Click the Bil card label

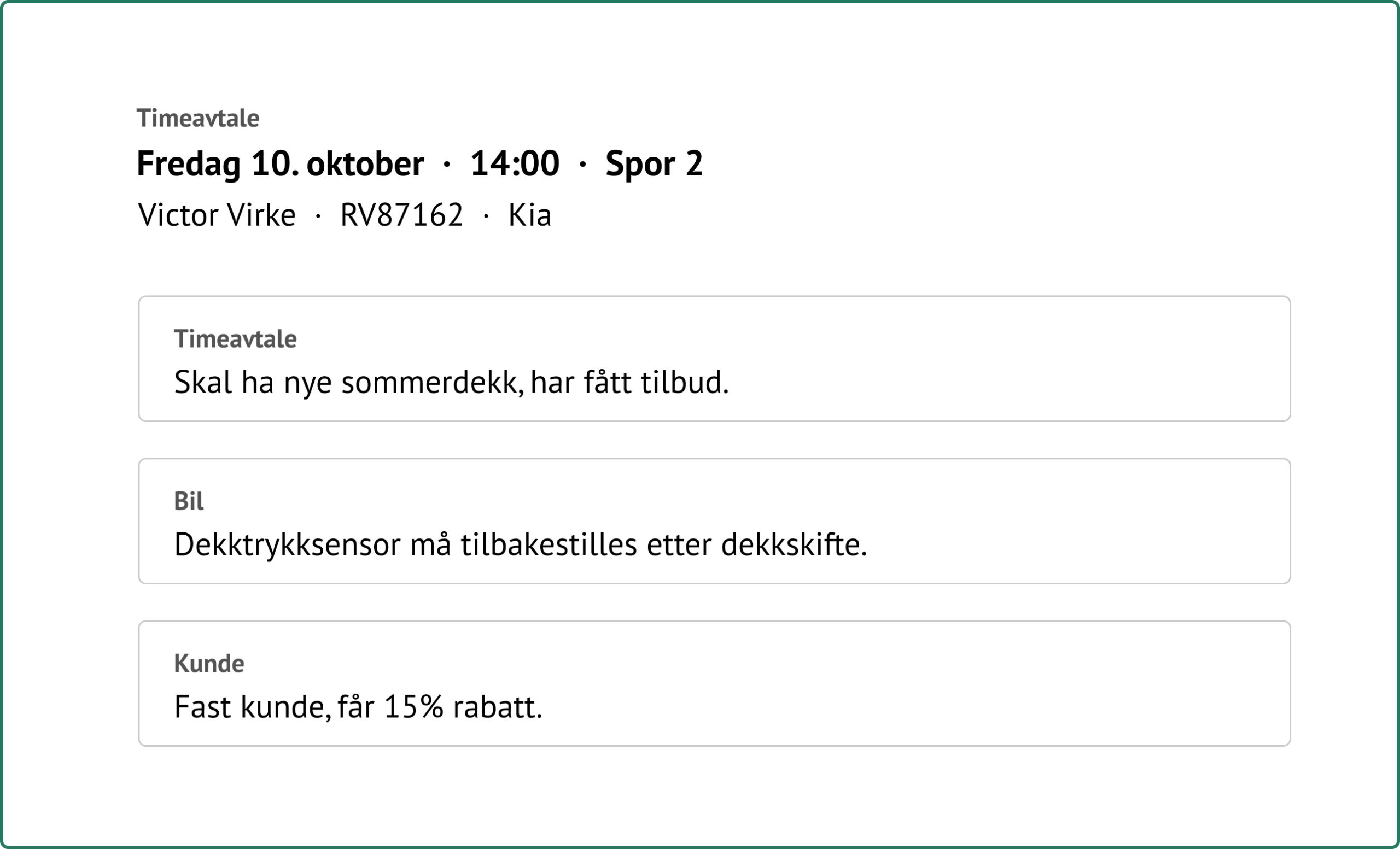coord(188,501)
